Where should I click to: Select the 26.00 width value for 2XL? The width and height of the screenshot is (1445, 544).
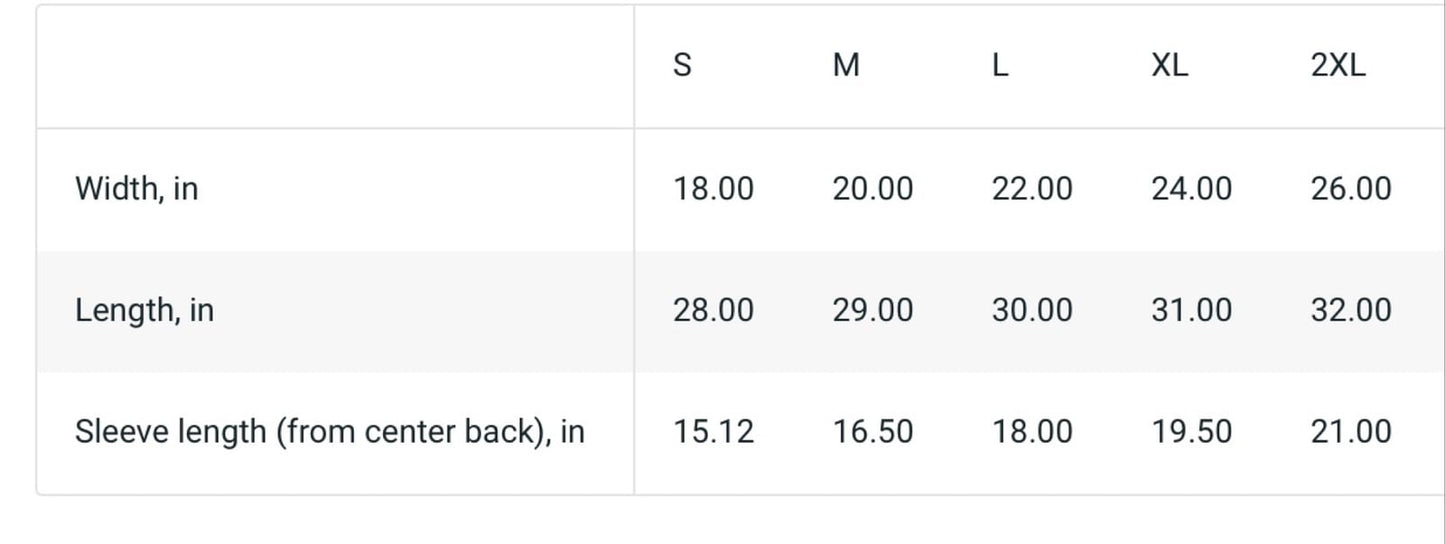(1350, 188)
